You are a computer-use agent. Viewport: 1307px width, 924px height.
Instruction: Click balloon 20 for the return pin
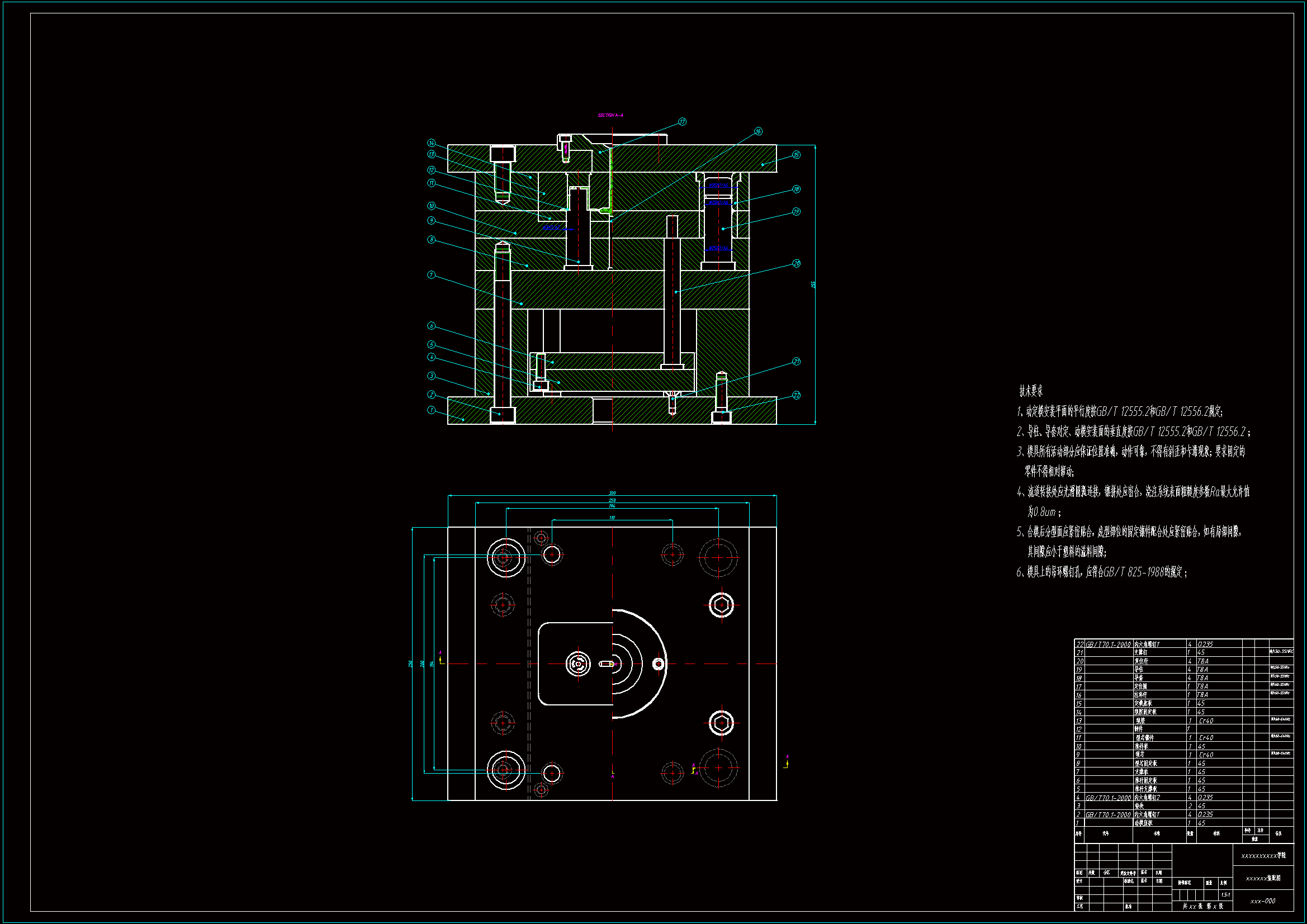pos(797,264)
